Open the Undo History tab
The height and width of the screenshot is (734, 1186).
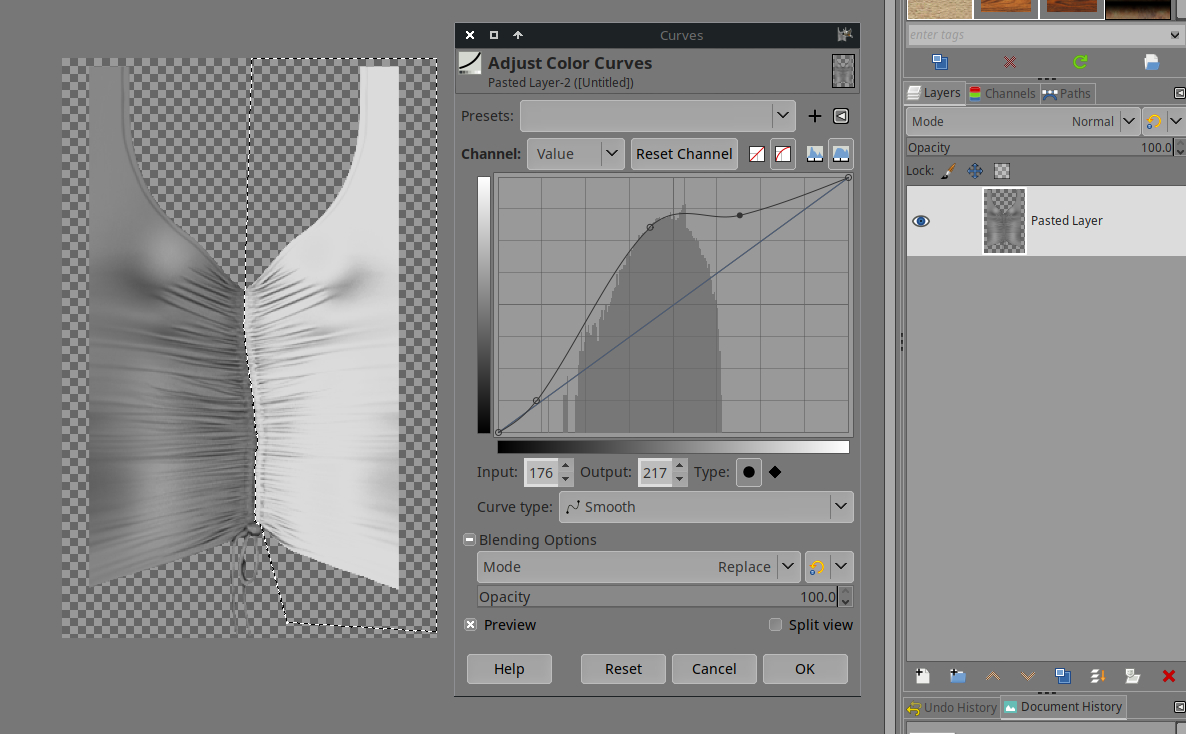coord(951,707)
